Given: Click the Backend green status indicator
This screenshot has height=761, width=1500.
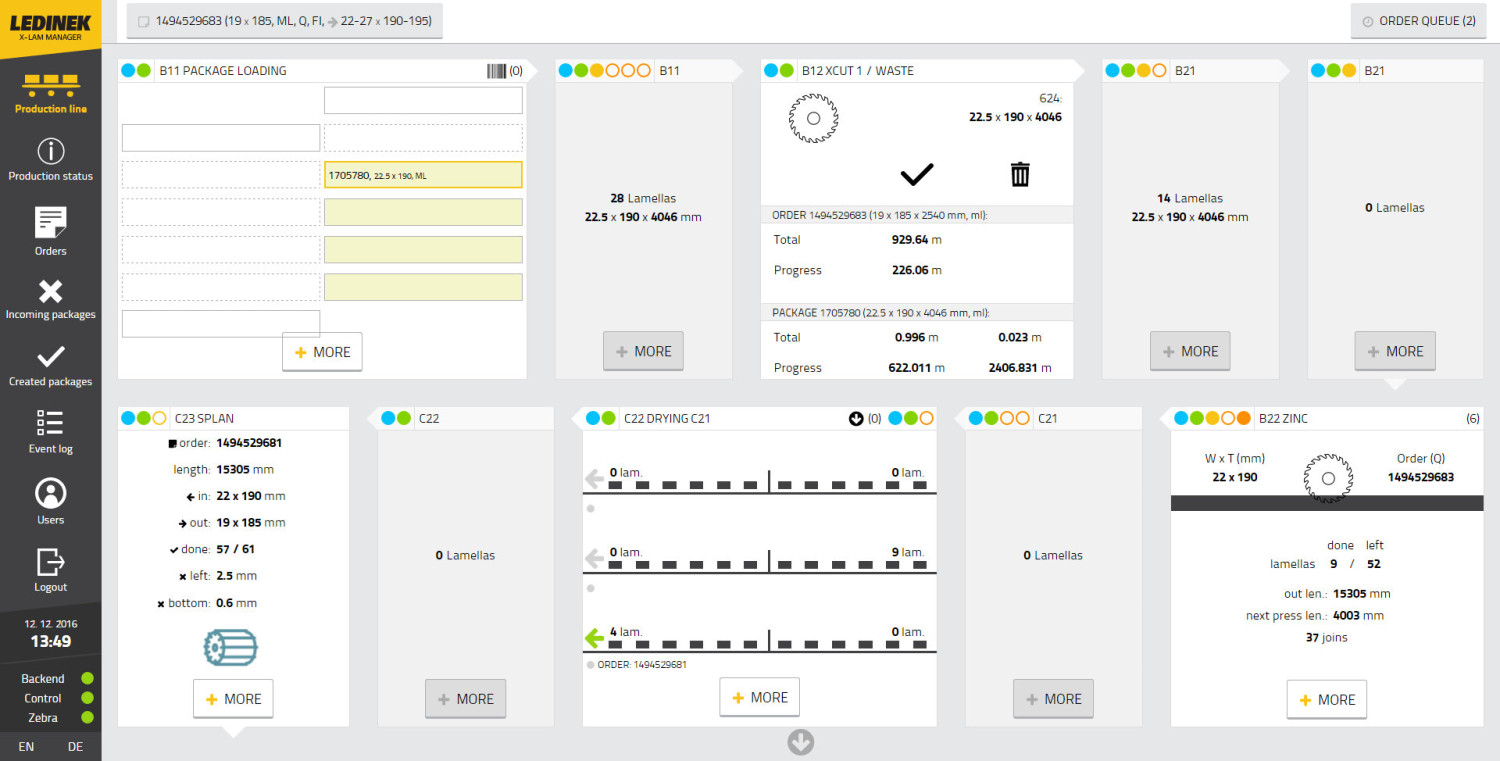Looking at the screenshot, I should pos(87,679).
